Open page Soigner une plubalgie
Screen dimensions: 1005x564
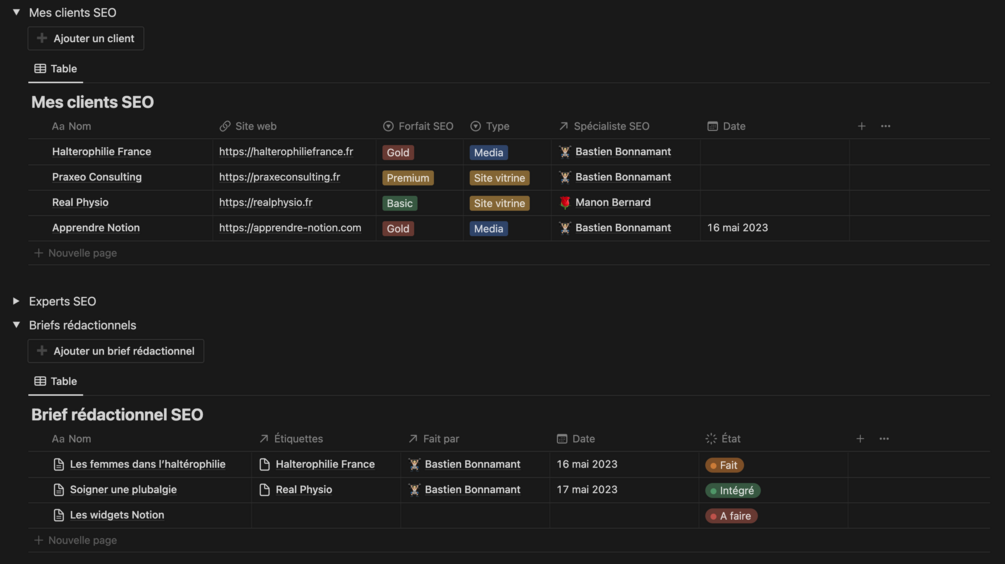coord(123,490)
